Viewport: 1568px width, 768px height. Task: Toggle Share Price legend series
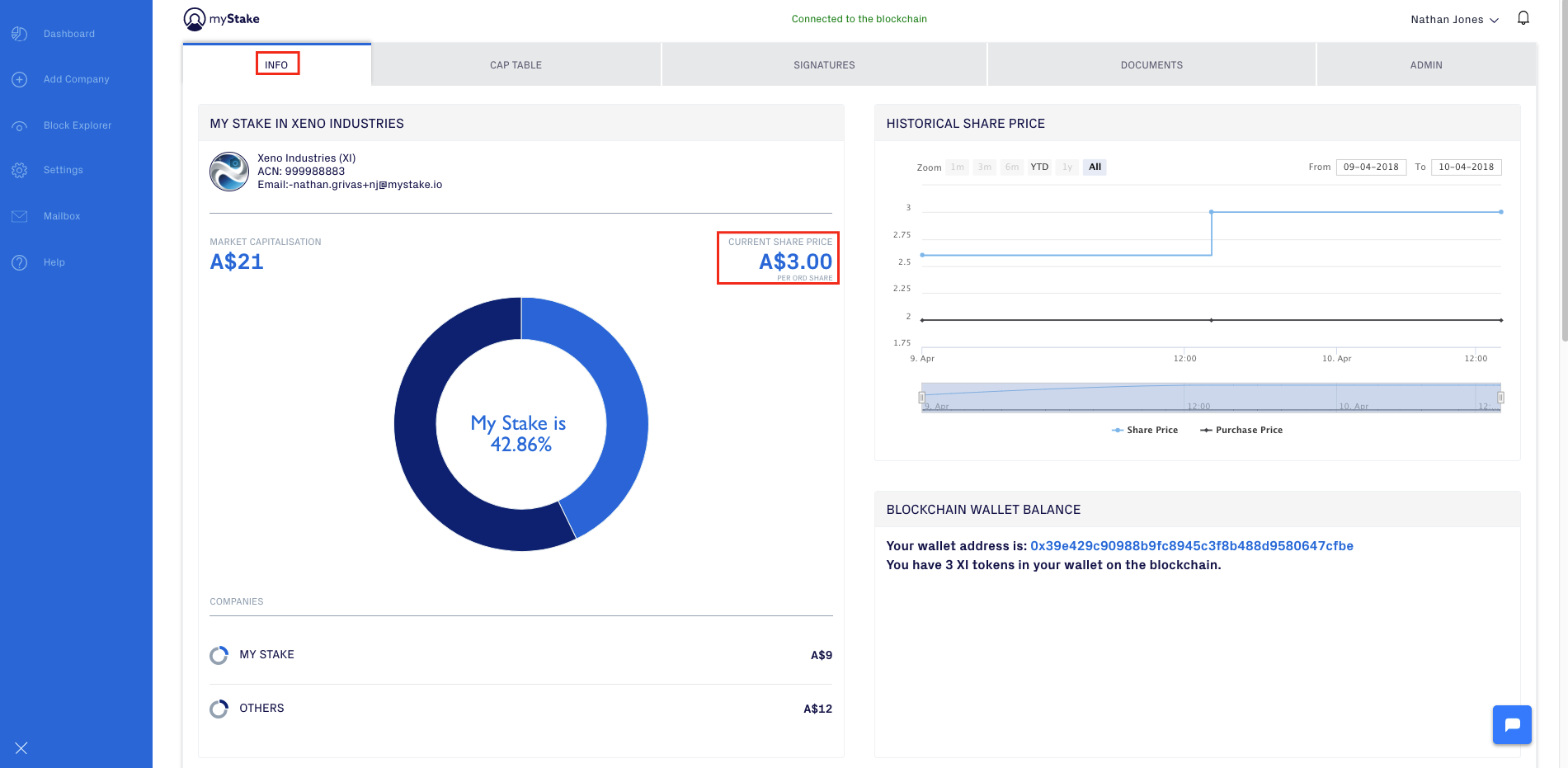tap(1145, 430)
